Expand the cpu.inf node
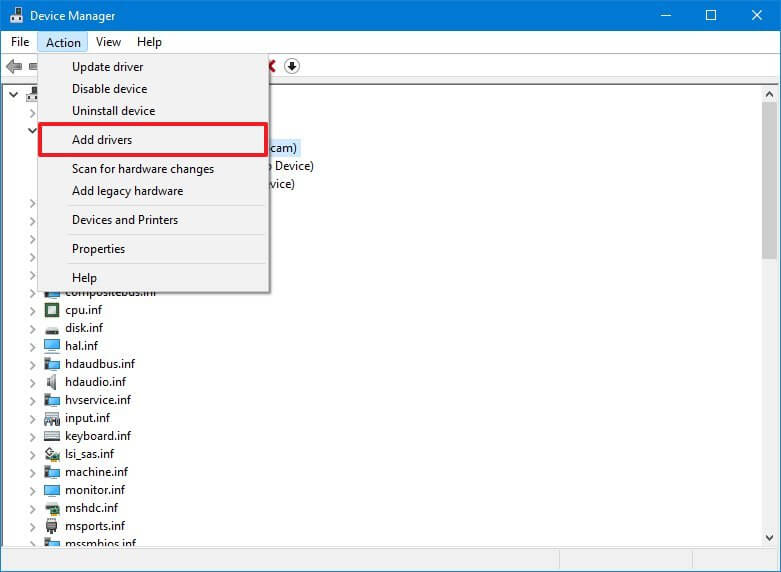781x572 pixels. coord(32,310)
